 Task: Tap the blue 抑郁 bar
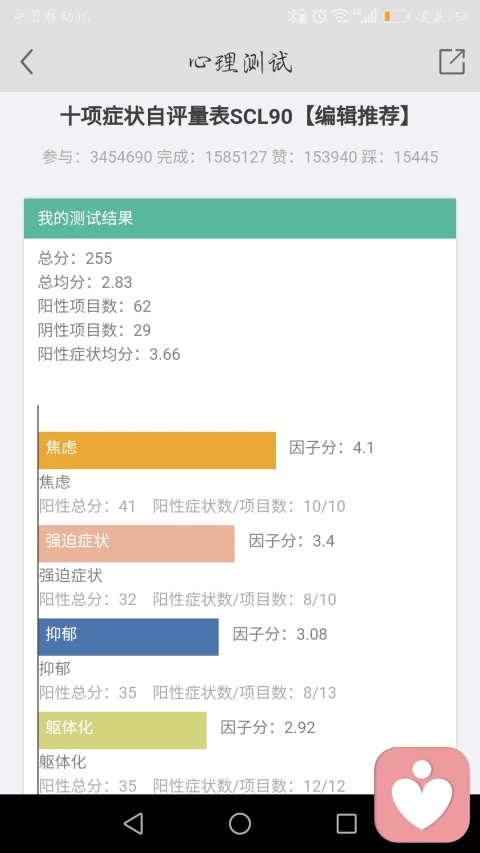point(128,636)
